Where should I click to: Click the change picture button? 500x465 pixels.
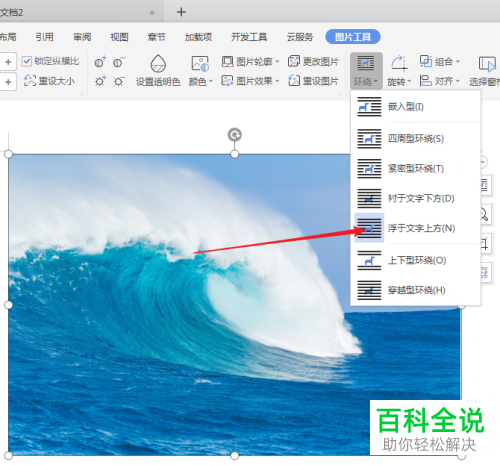pos(313,62)
